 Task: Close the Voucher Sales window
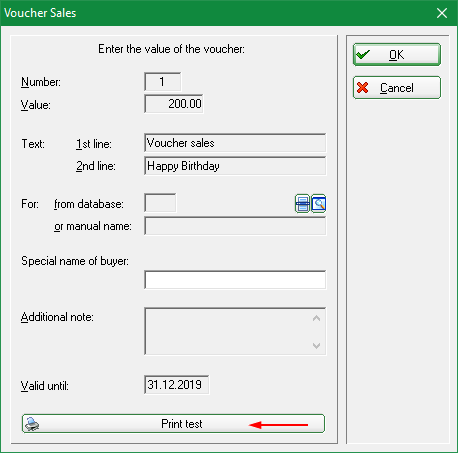pyautogui.click(x=442, y=13)
